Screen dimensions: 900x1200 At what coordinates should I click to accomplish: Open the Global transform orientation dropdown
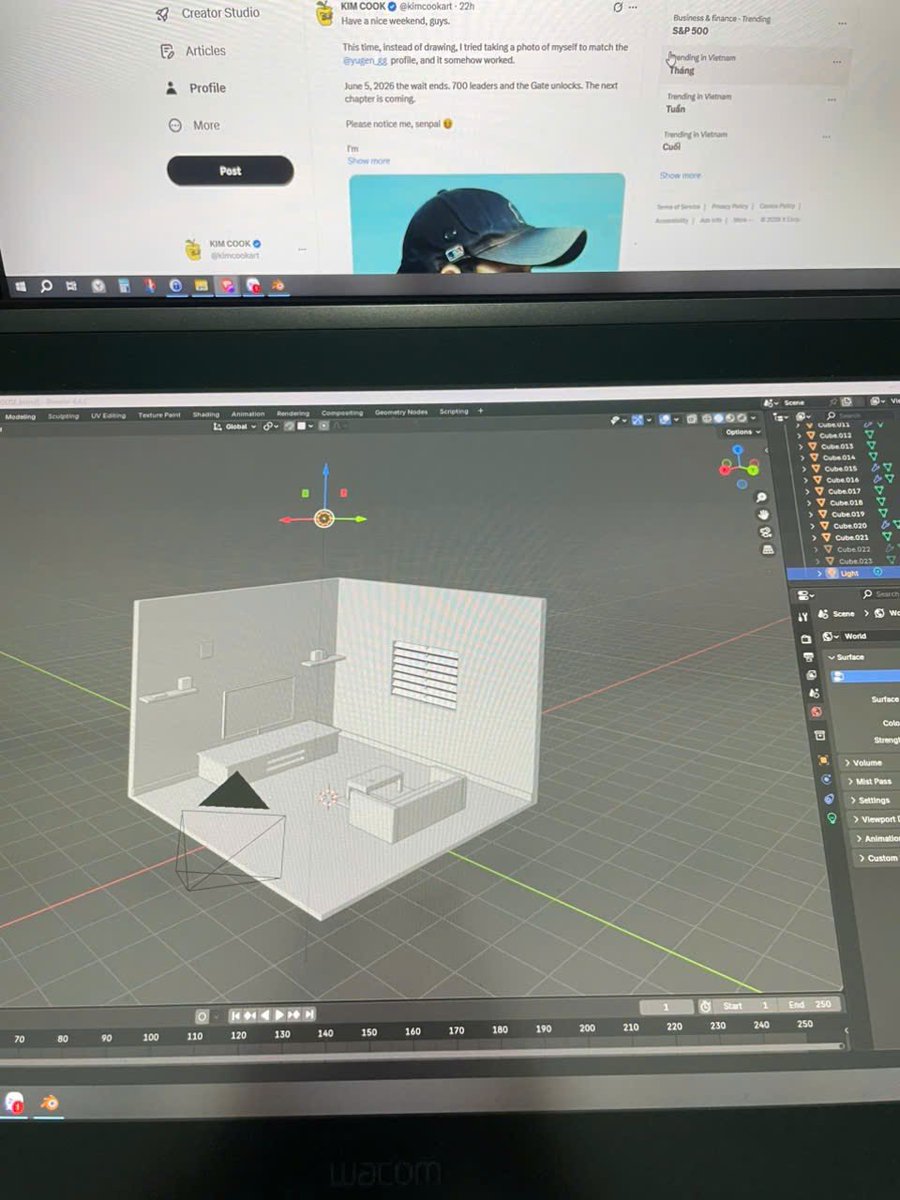235,426
